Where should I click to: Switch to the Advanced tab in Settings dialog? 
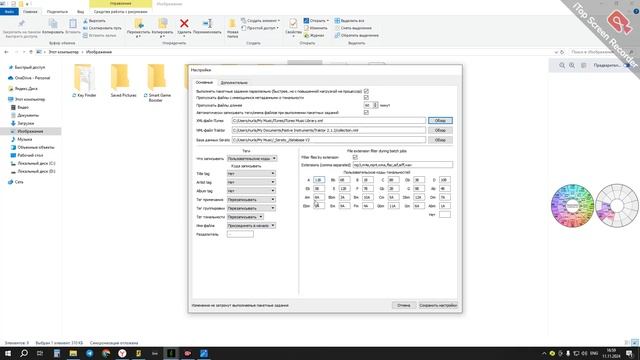(x=234, y=82)
